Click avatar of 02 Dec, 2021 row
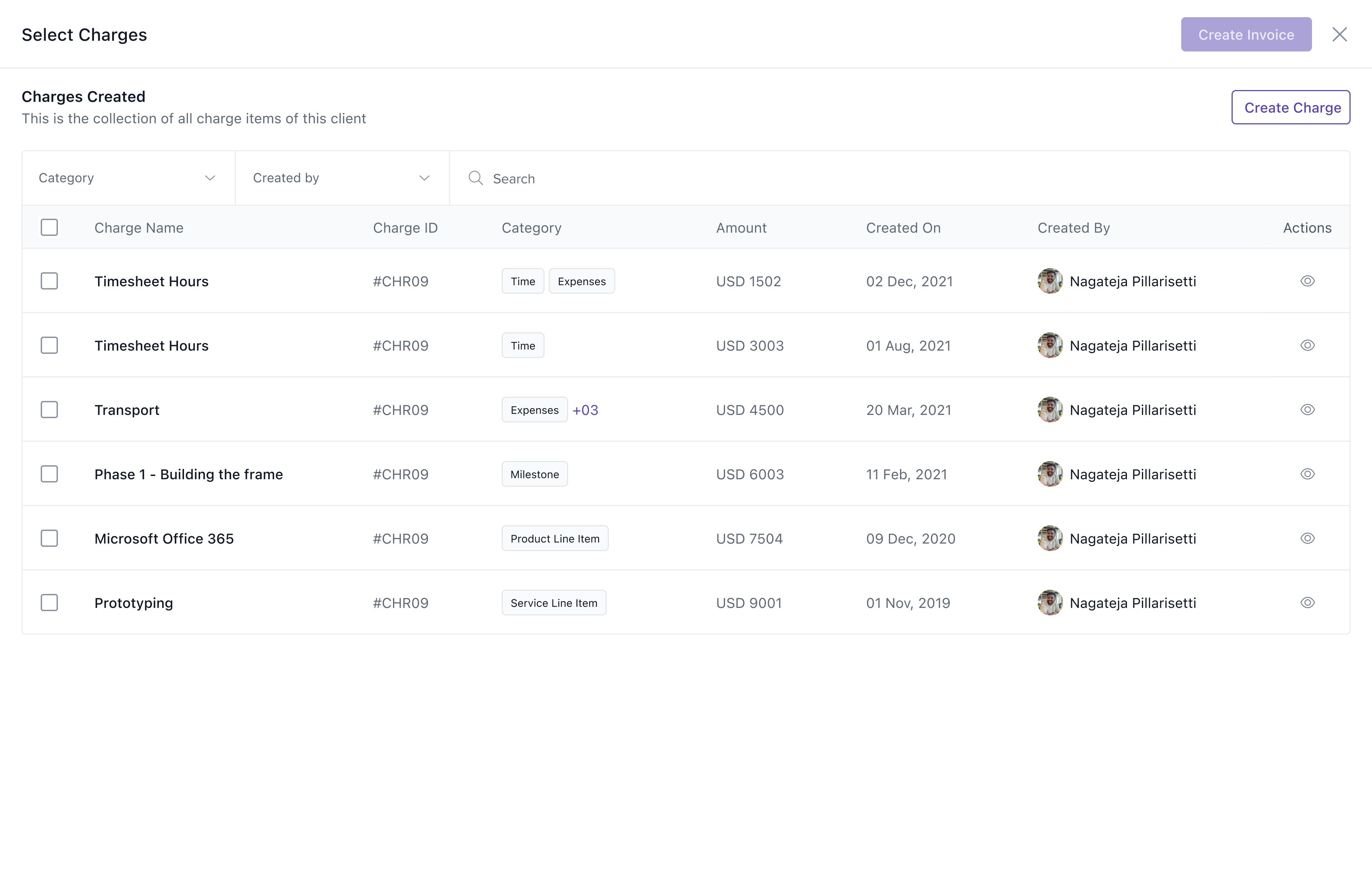1372x892 pixels. [x=1050, y=281]
